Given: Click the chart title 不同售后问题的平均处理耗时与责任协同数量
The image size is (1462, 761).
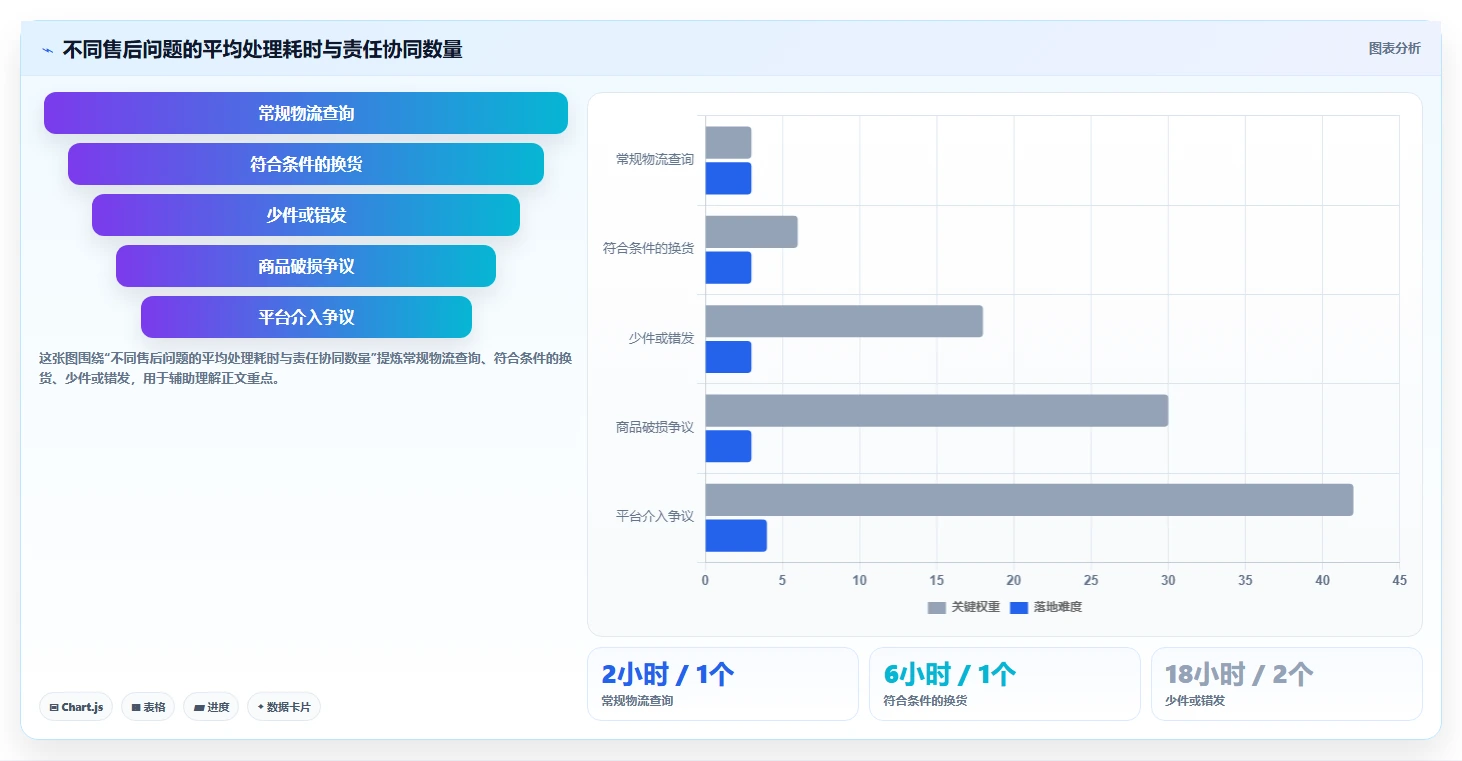Looking at the screenshot, I should [262, 50].
